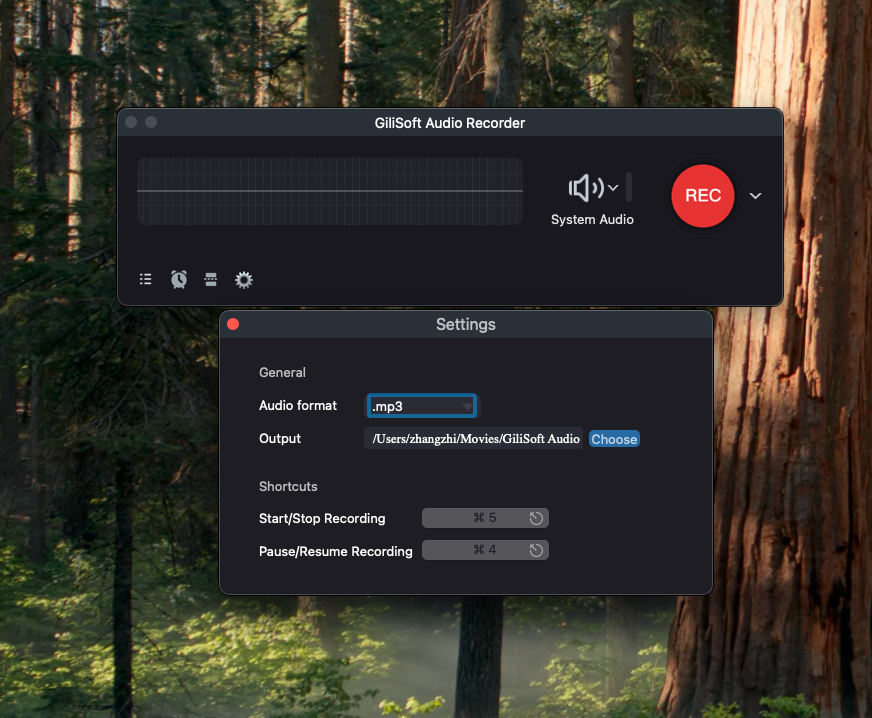The image size is (872, 718).
Task: Click the GiliSoft Audio Recorder title
Action: [449, 123]
